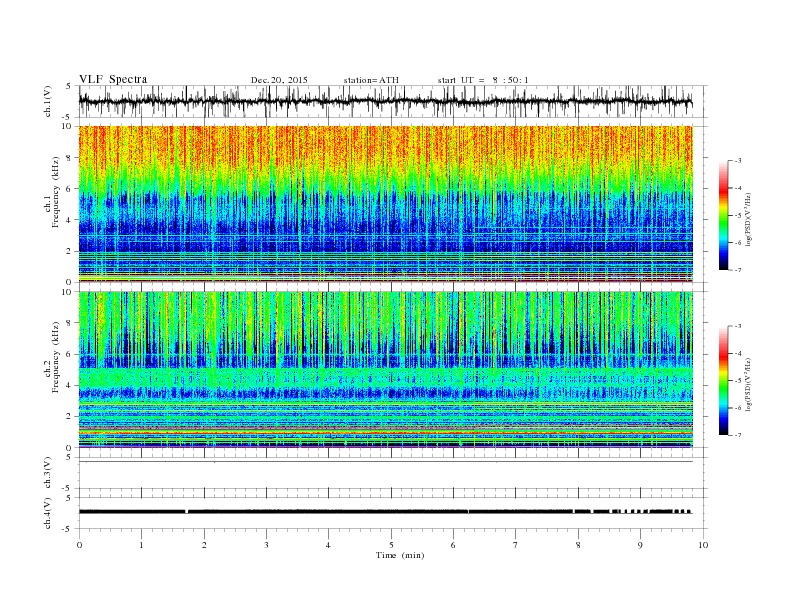Click the 'station=ATH' label
This screenshot has width=792, height=612.
tap(371, 80)
